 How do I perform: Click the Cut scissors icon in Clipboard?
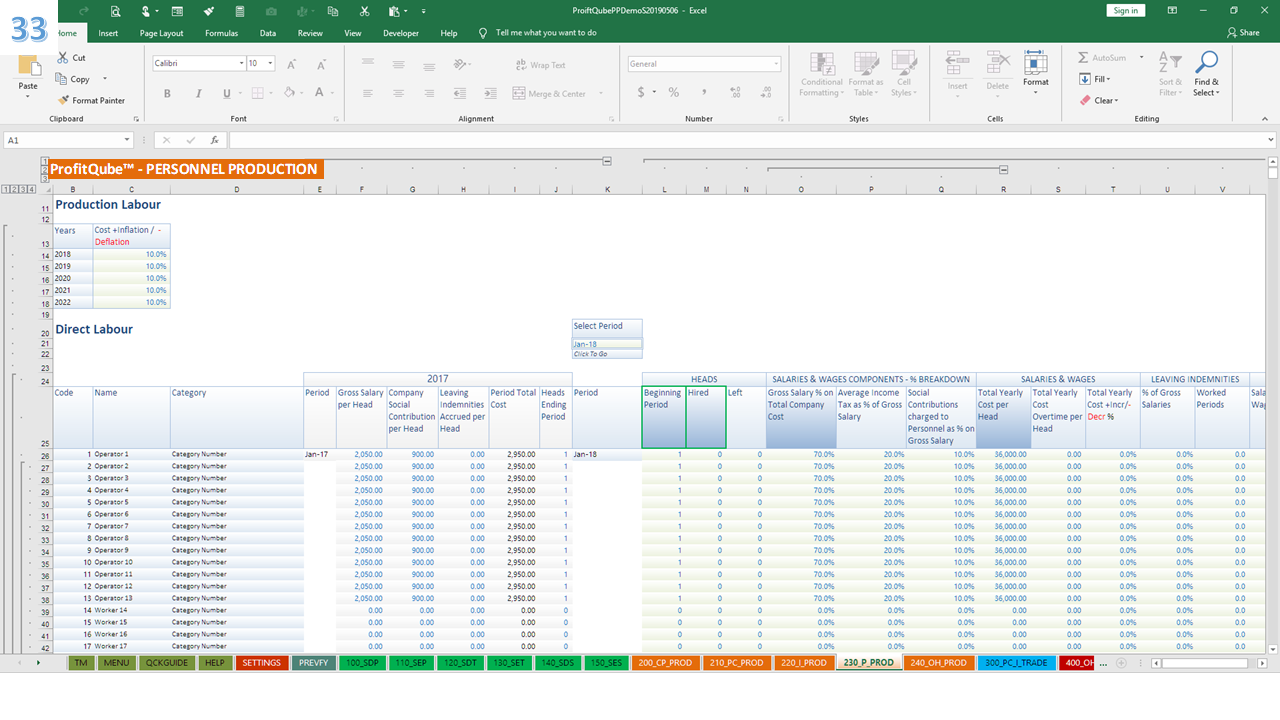click(x=64, y=58)
